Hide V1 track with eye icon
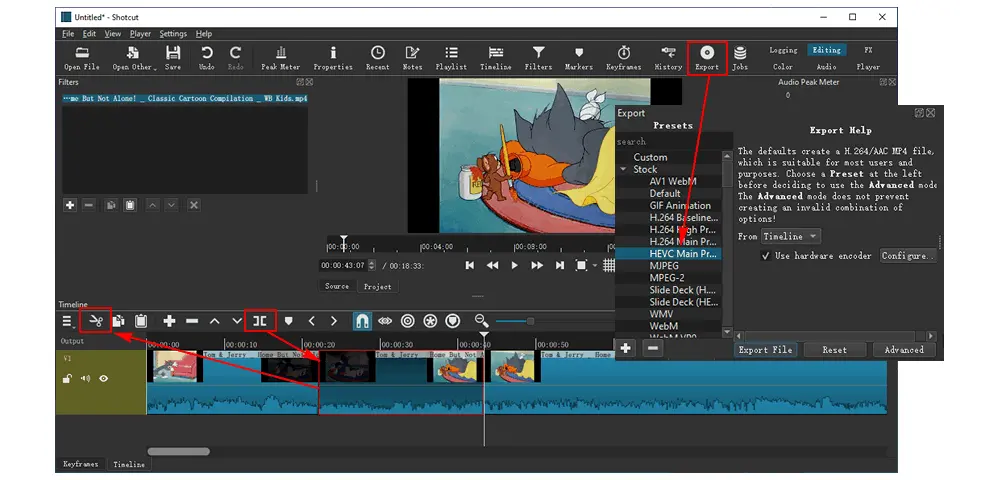The width and height of the screenshot is (1000, 480). click(x=103, y=379)
